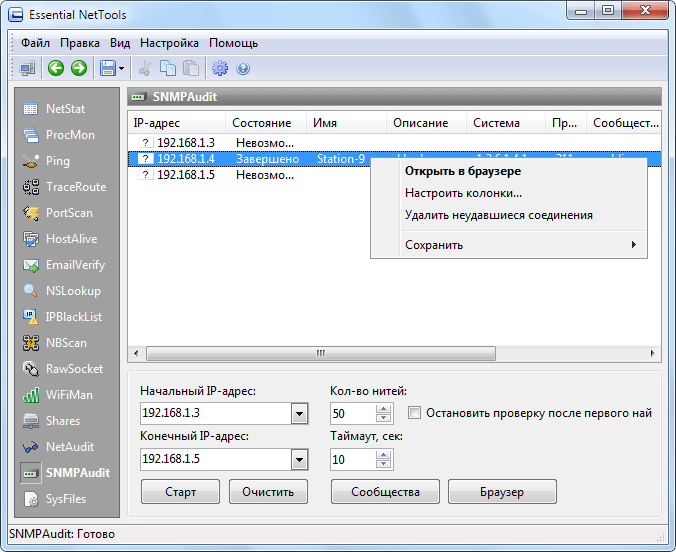Screen dimensions: 676x552
Task: Open the Файл menu
Action: pyautogui.click(x=35, y=43)
